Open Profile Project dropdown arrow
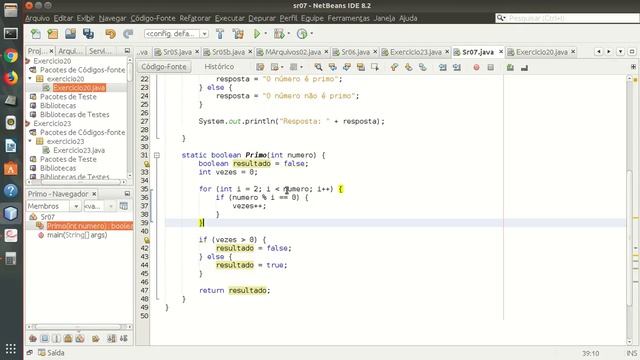Image resolution: width=640 pixels, height=360 pixels. pos(311,34)
